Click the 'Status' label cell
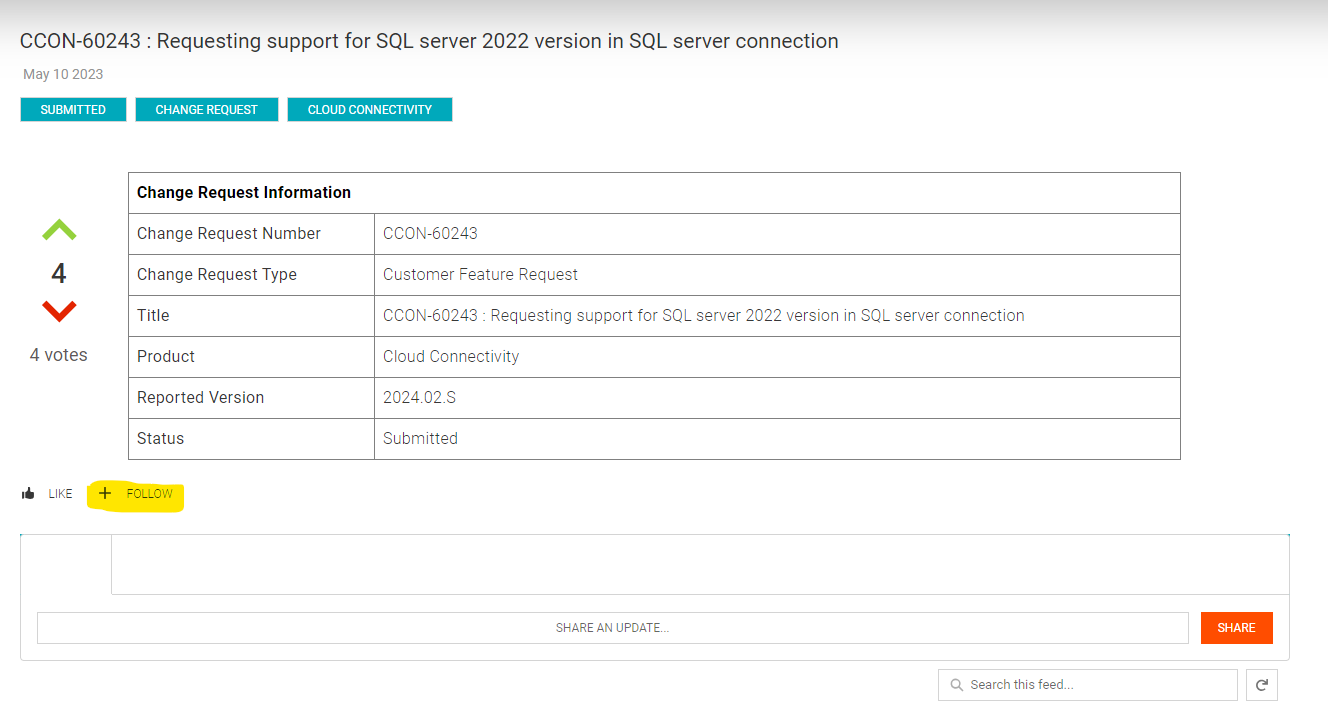Screen dimensions: 1328x713 [251, 439]
